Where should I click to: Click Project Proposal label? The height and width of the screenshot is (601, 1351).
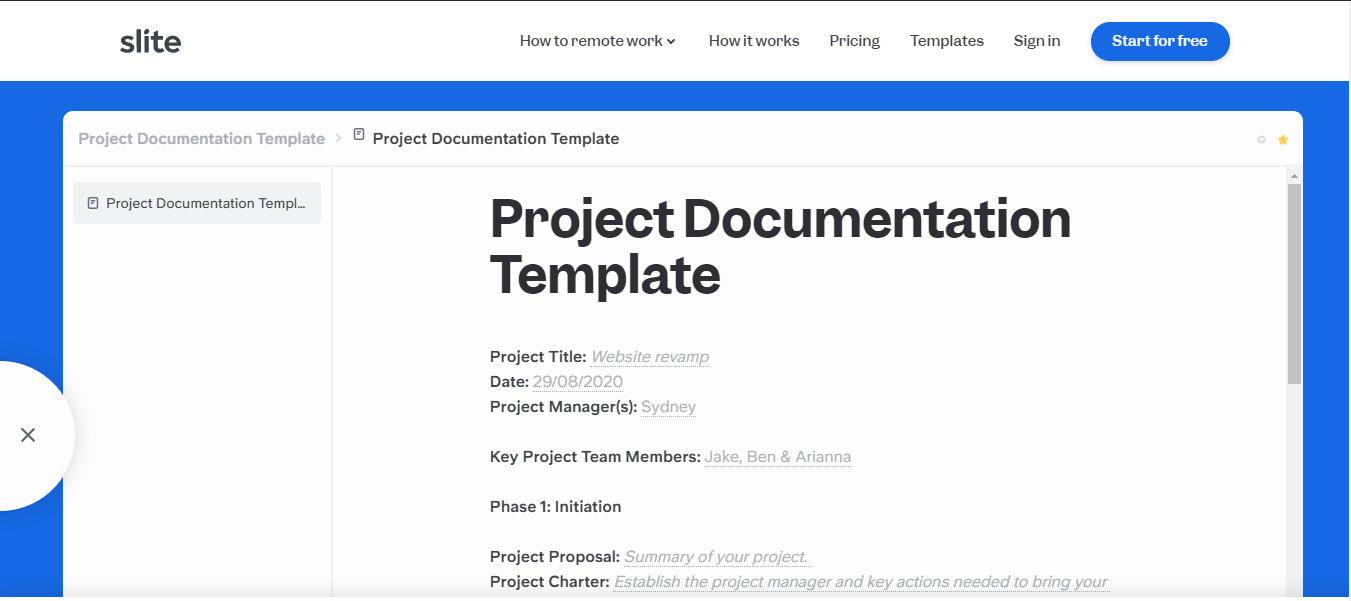tap(555, 557)
